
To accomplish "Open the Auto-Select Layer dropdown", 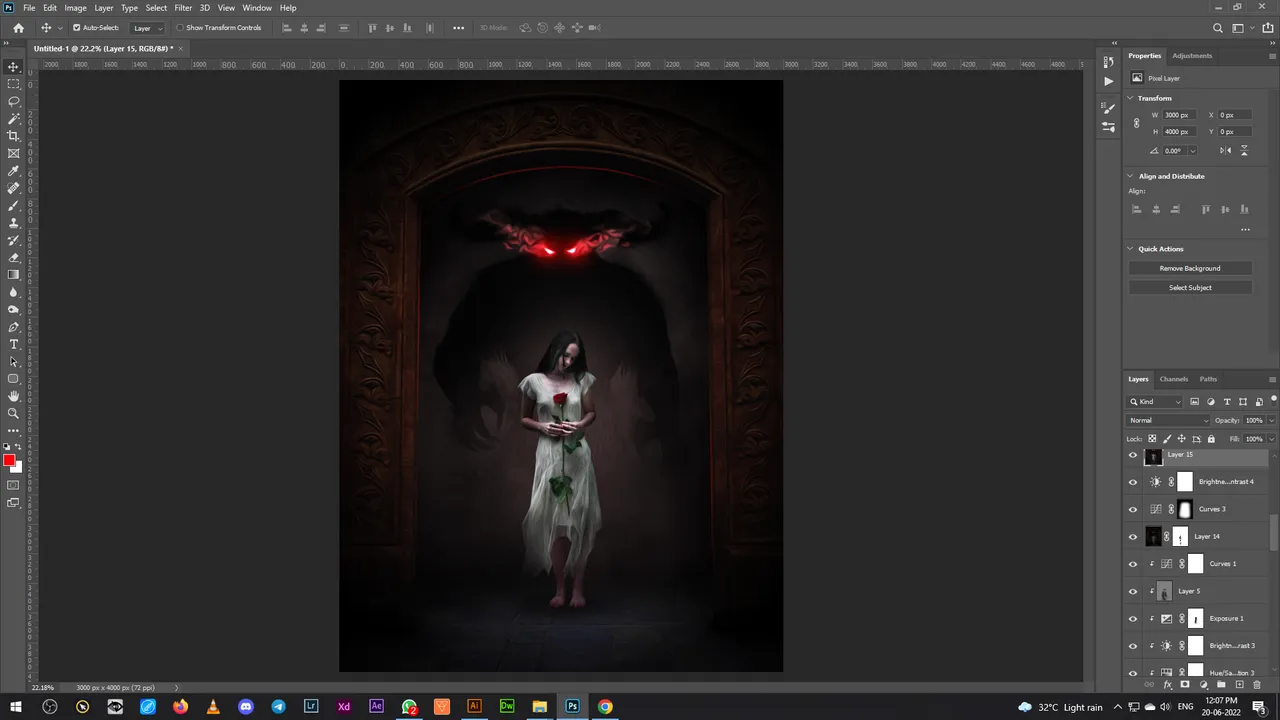I will click(x=147, y=28).
